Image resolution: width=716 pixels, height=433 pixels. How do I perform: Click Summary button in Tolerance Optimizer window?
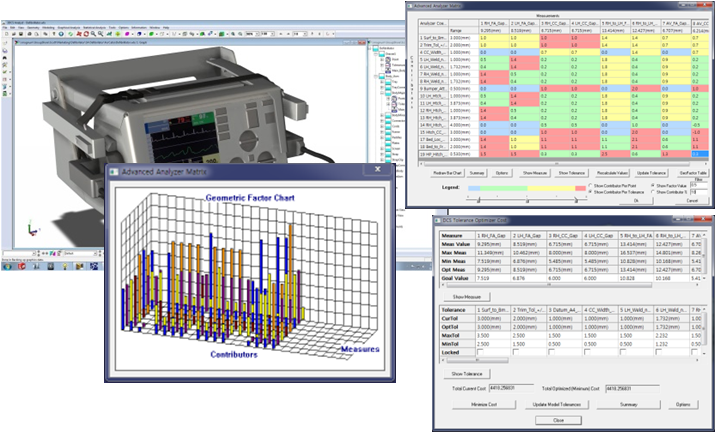628,405
